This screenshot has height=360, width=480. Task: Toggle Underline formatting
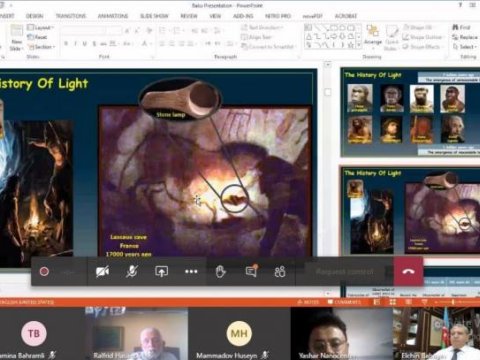click(x=85, y=44)
